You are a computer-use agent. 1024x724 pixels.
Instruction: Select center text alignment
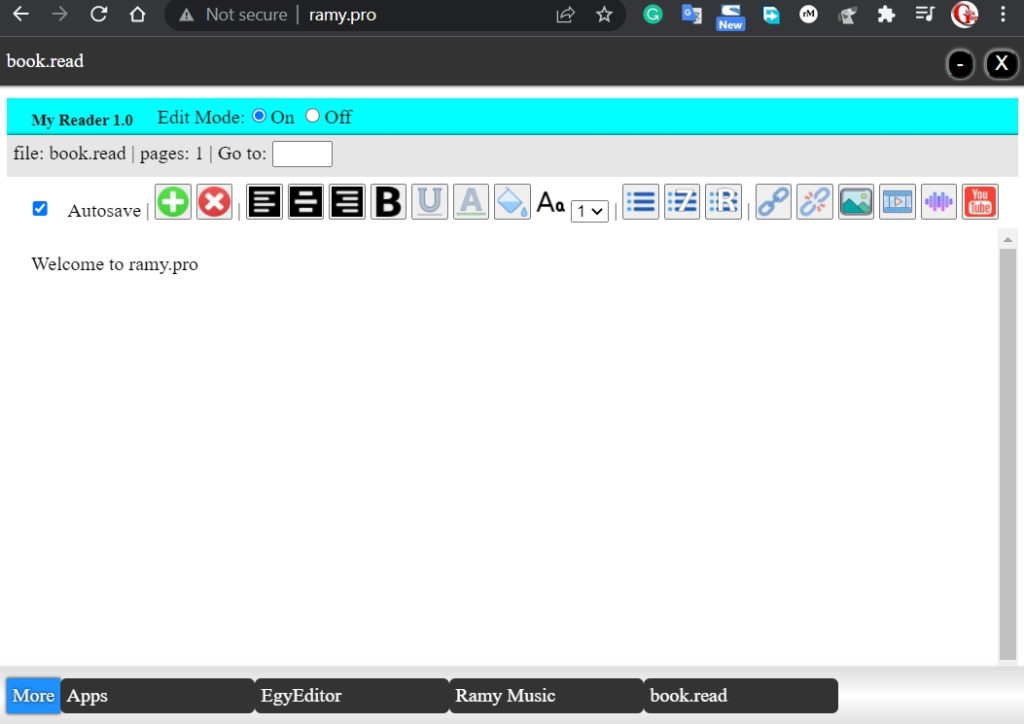(x=305, y=201)
